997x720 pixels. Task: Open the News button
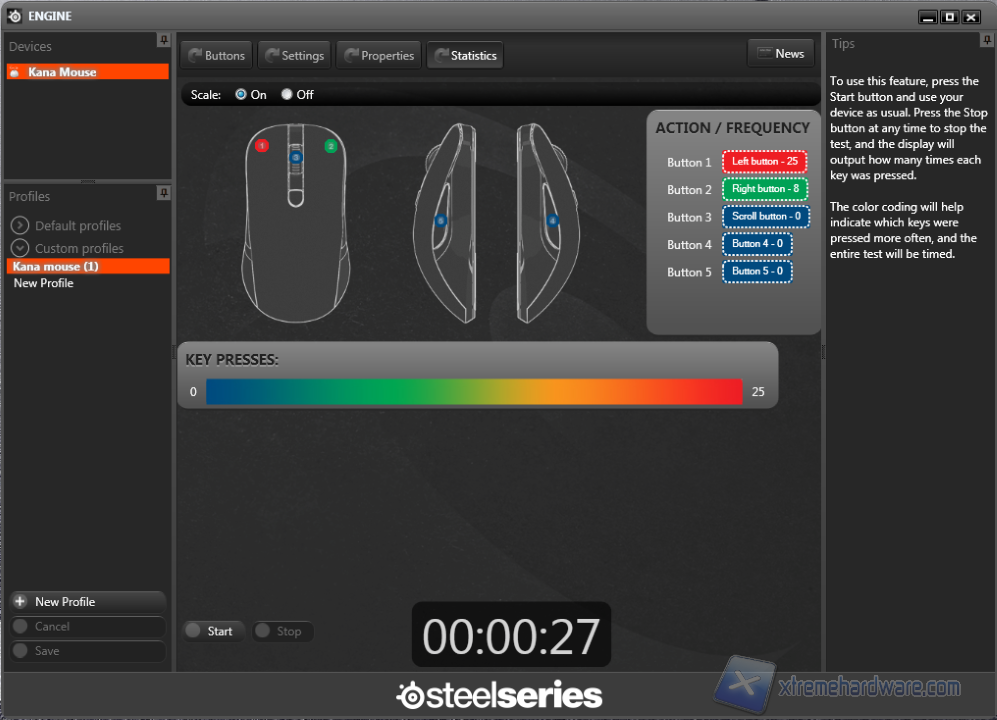(x=780, y=54)
